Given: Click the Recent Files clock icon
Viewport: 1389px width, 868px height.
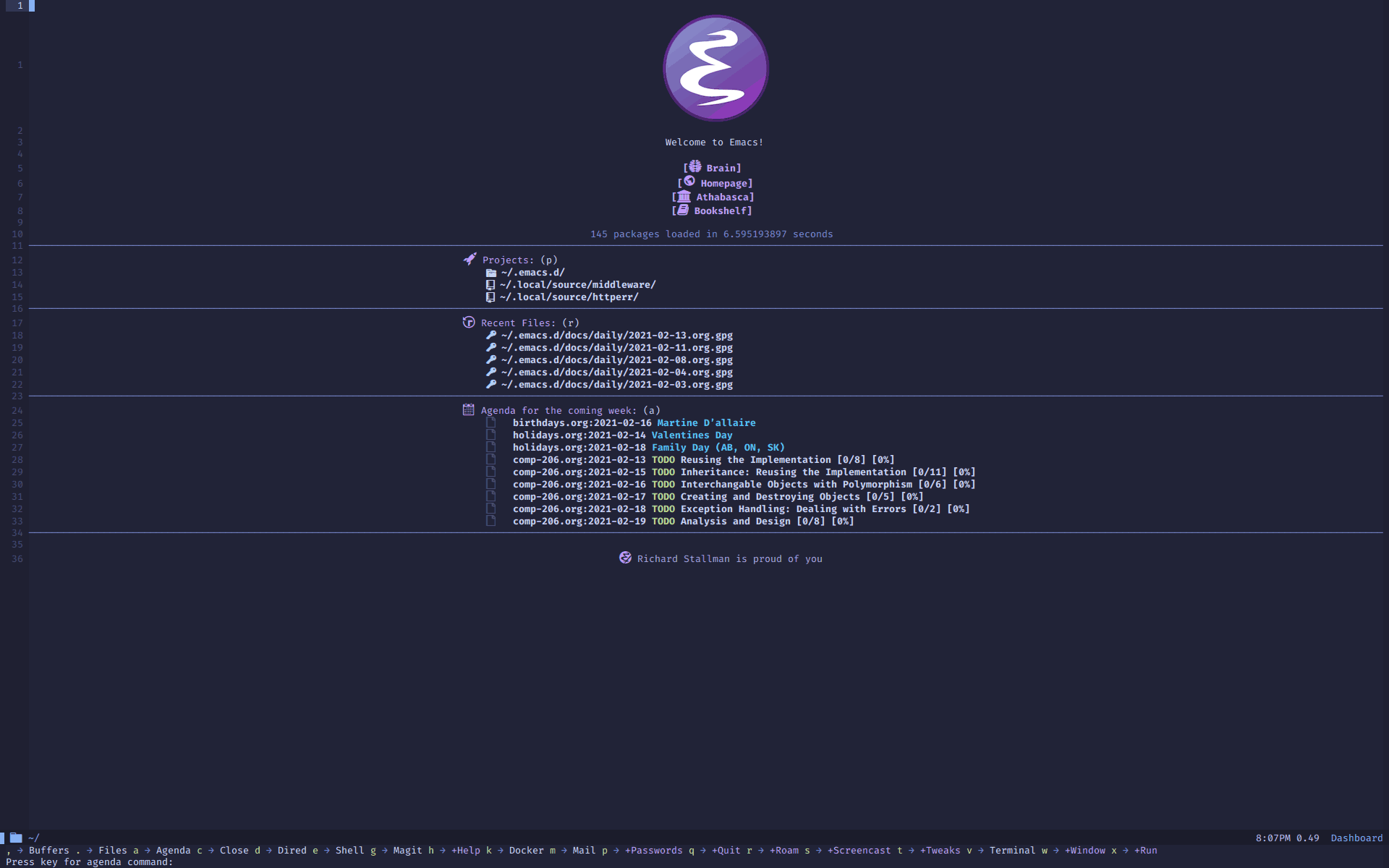Looking at the screenshot, I should [467, 322].
